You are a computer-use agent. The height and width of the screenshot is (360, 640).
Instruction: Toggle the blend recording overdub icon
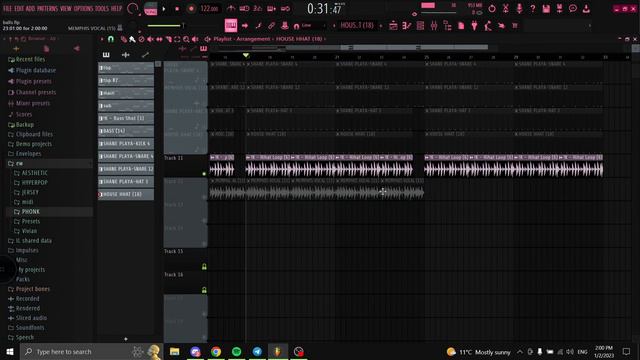pos(271,9)
